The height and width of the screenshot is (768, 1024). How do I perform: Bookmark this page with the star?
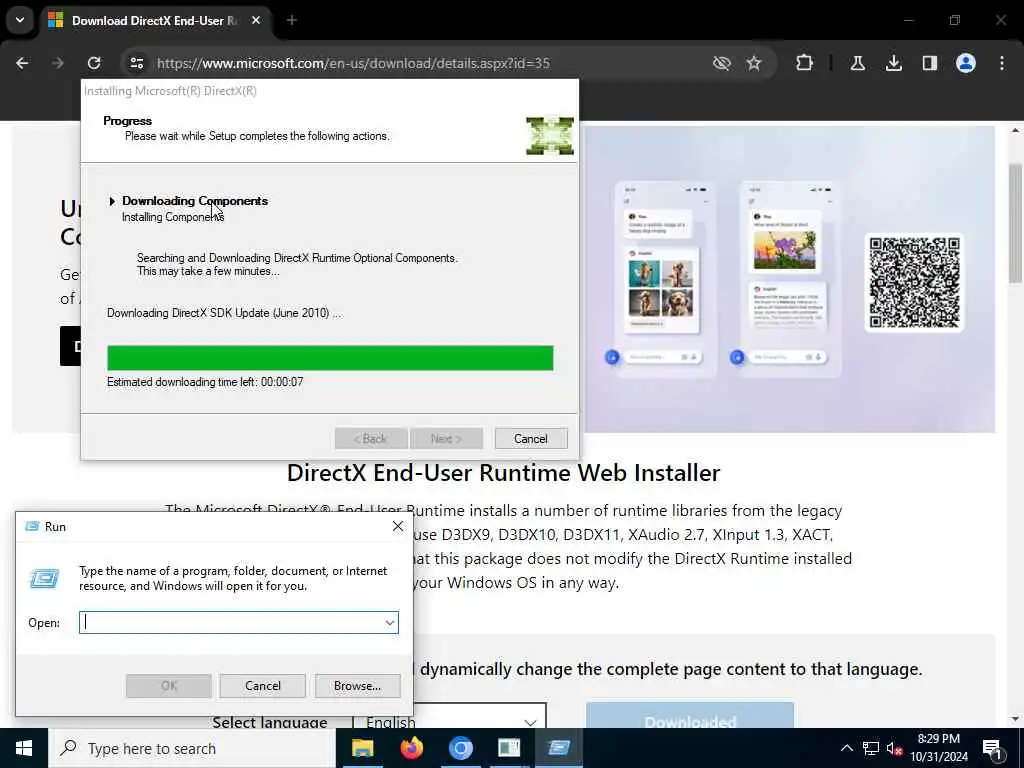click(754, 63)
